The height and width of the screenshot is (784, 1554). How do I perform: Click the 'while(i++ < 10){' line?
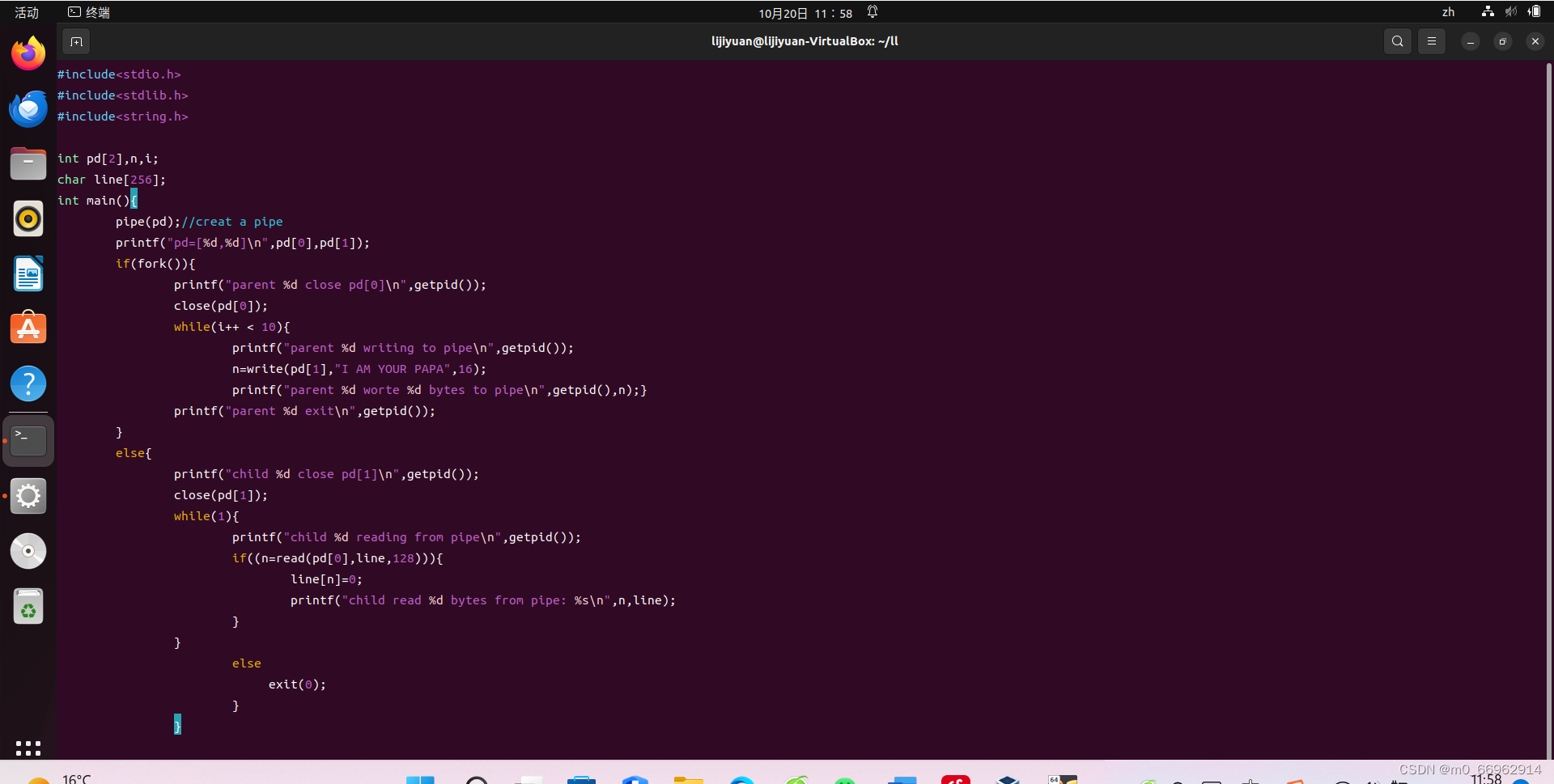(231, 327)
